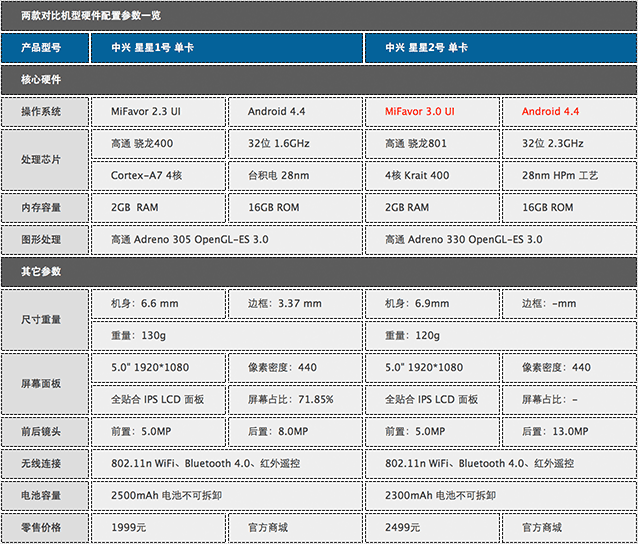638x544 pixels.
Task: Click the 中兴 星星1号 单卡 column header
Action: click(x=227, y=48)
